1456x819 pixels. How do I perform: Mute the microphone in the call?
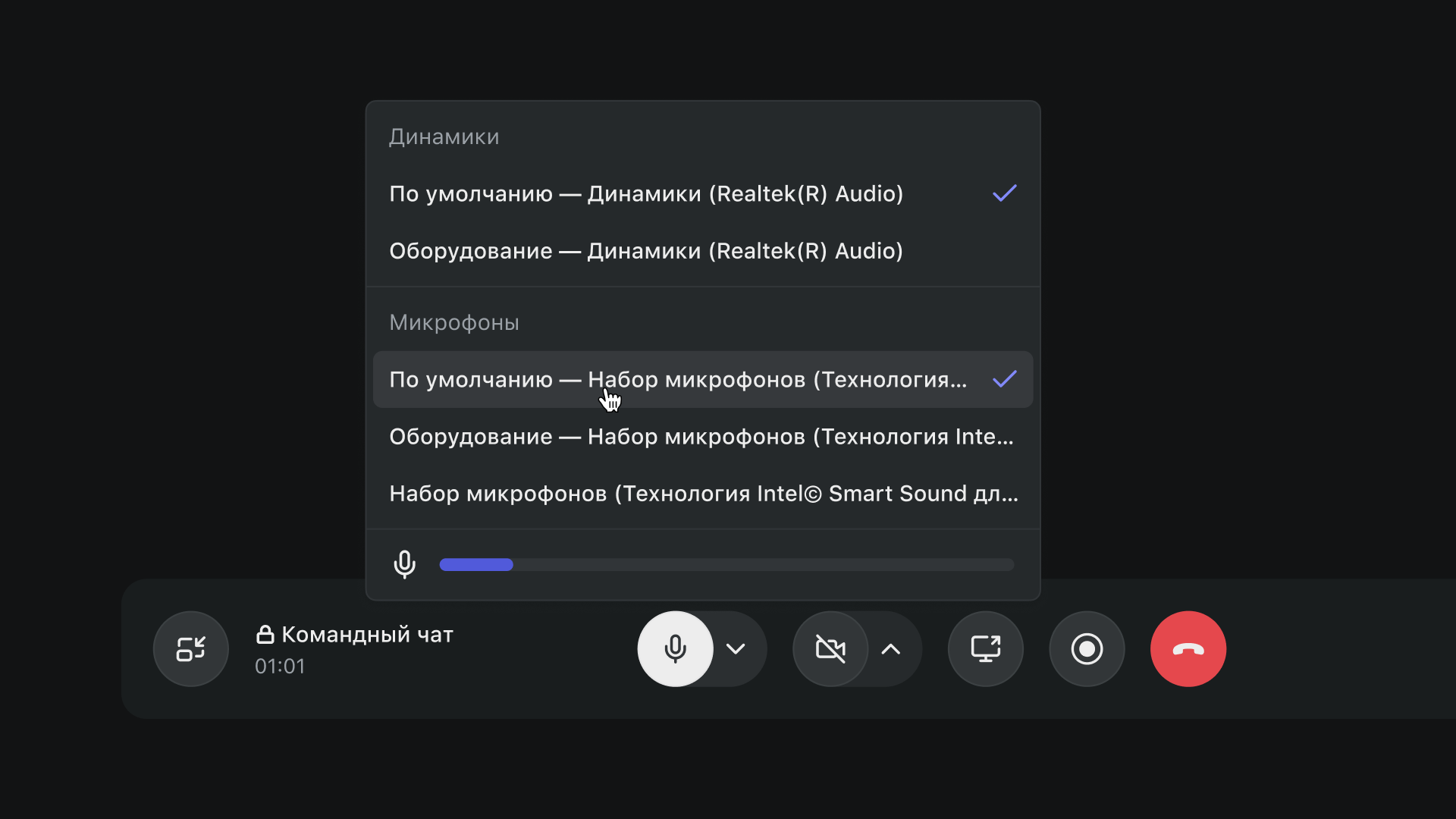click(x=675, y=648)
